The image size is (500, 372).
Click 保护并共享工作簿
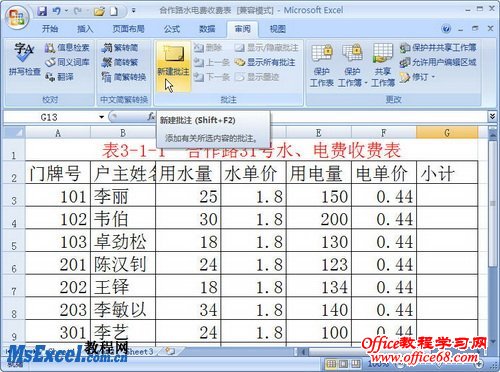(438, 48)
